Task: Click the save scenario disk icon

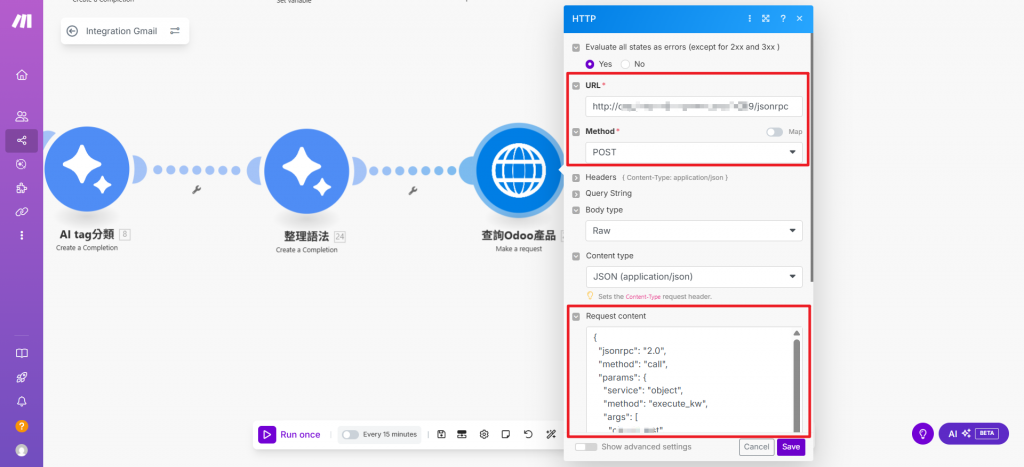Action: tap(441, 434)
